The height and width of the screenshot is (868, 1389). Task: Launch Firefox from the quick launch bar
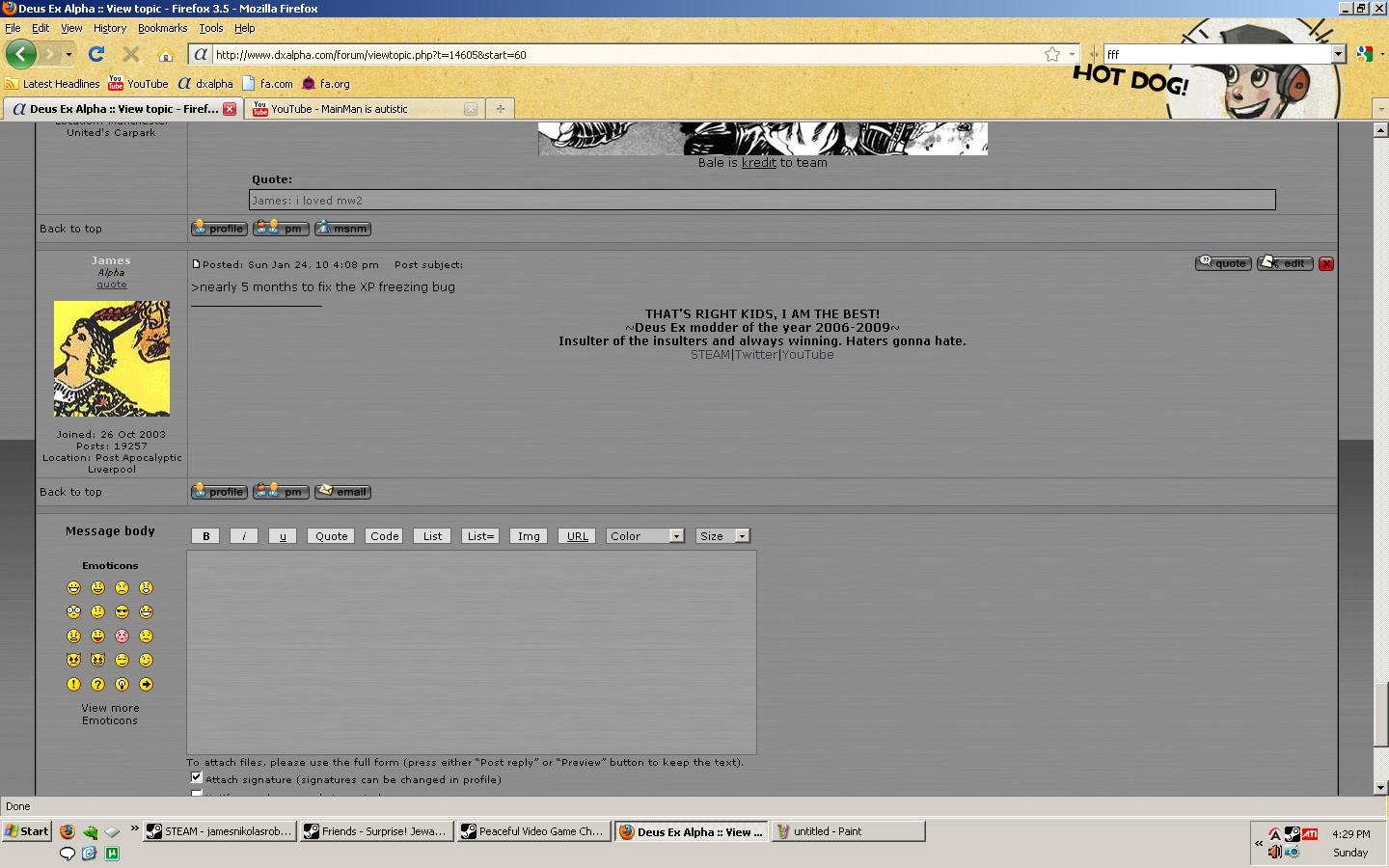(x=67, y=831)
